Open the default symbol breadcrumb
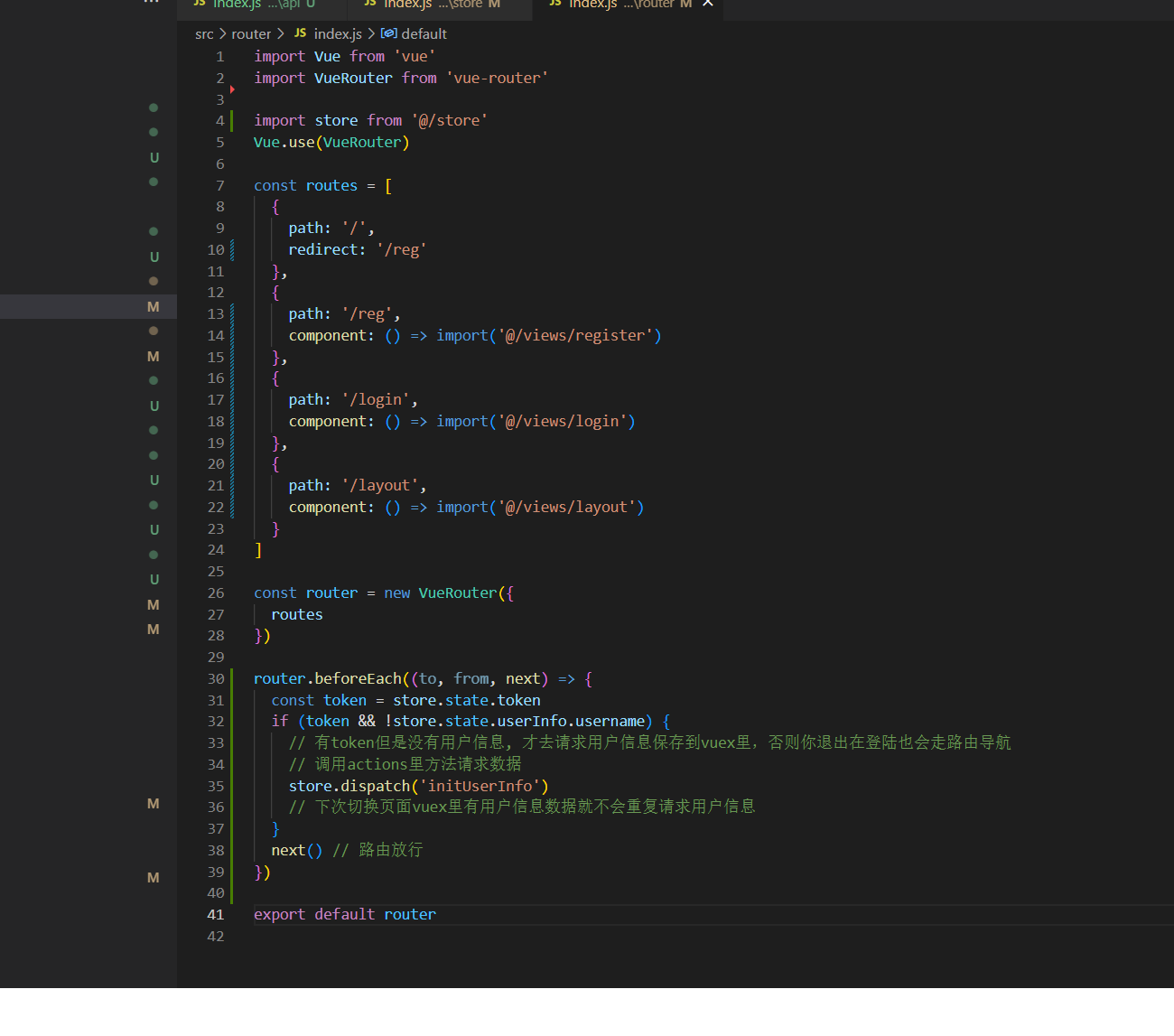The image size is (1174, 1036). 424,34
